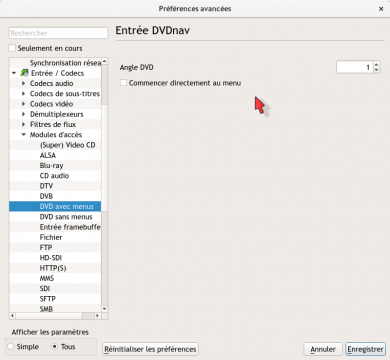Select the SFTP access module

coord(55,299)
